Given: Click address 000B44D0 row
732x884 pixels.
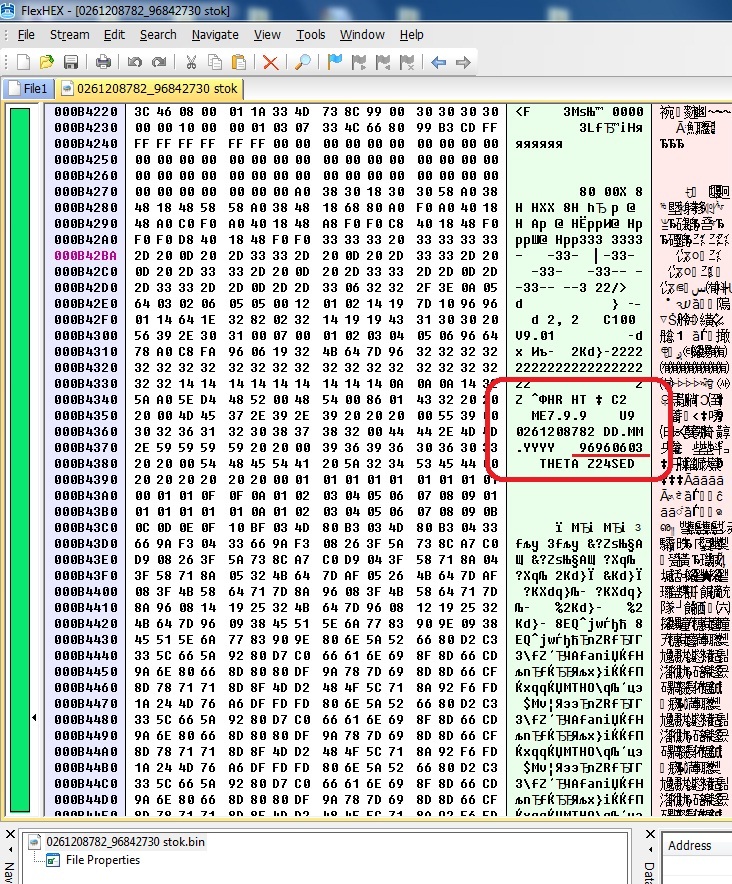Looking at the screenshot, I should [x=86, y=799].
